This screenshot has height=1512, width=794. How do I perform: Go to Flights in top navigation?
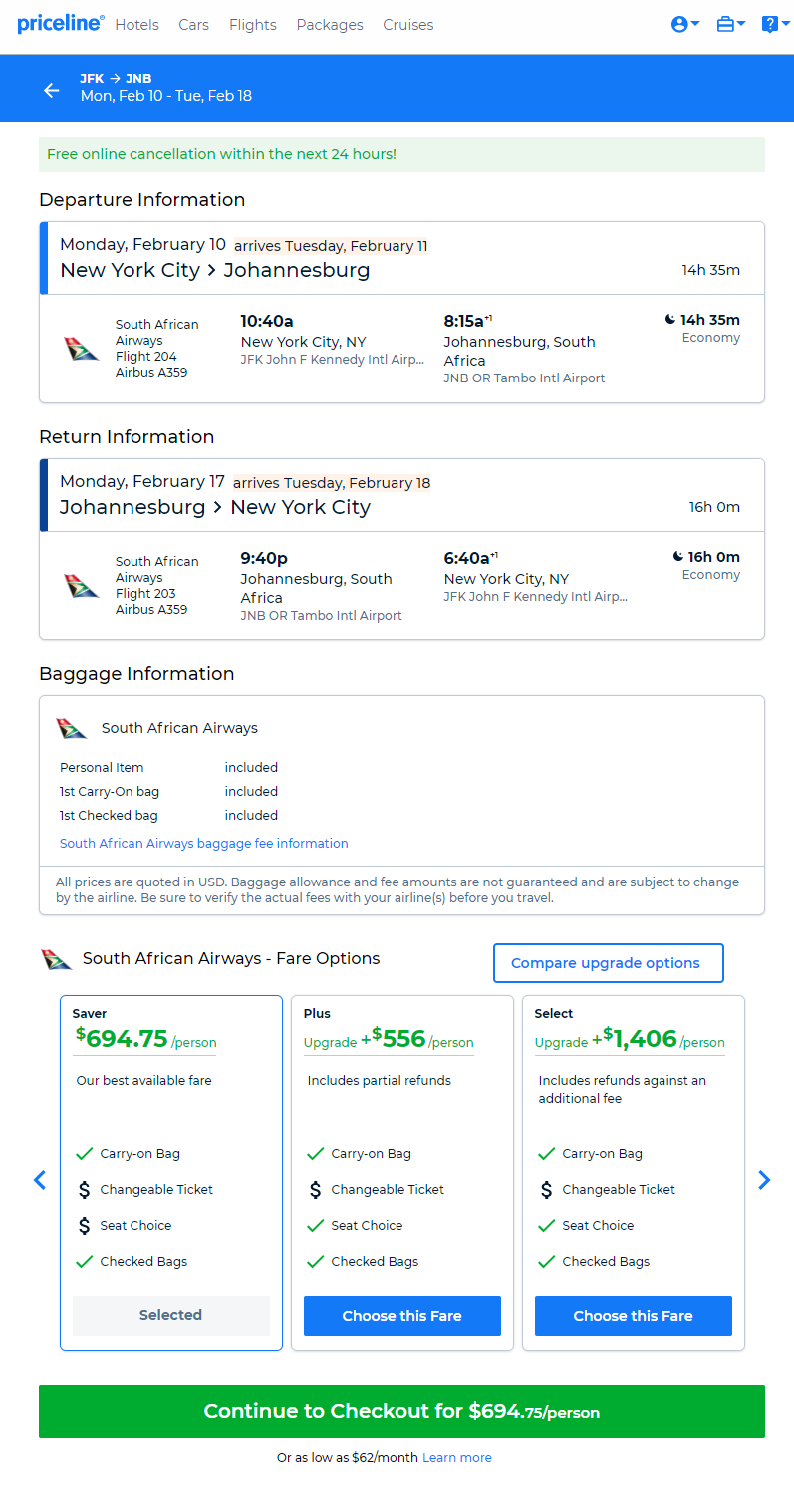(253, 25)
